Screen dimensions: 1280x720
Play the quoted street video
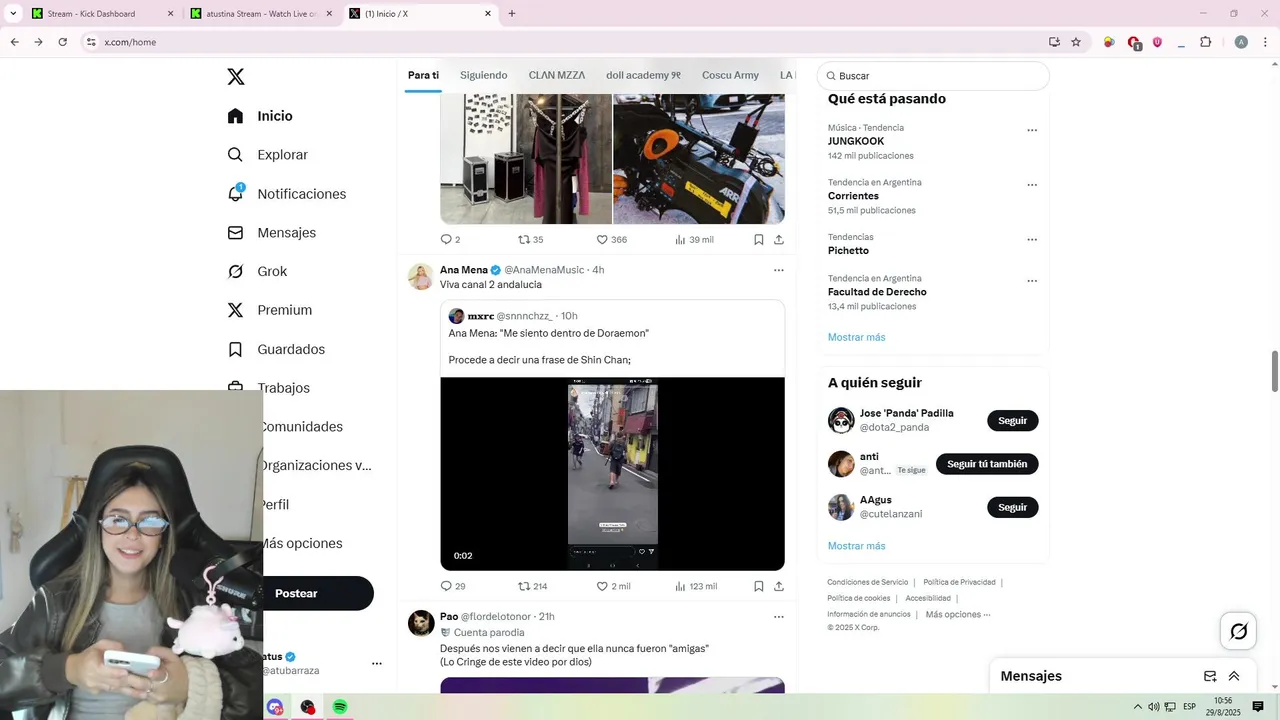coord(612,474)
